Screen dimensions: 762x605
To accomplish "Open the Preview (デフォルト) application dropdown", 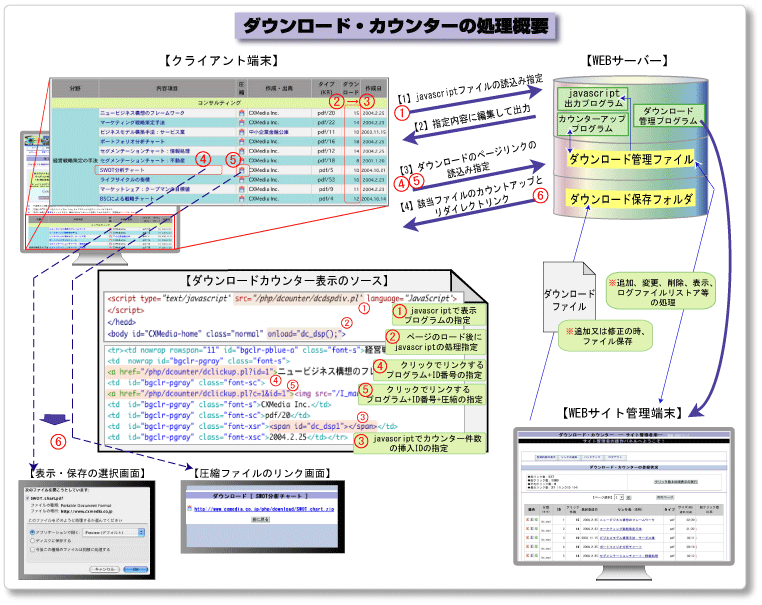I will pyautogui.click(x=113, y=532).
